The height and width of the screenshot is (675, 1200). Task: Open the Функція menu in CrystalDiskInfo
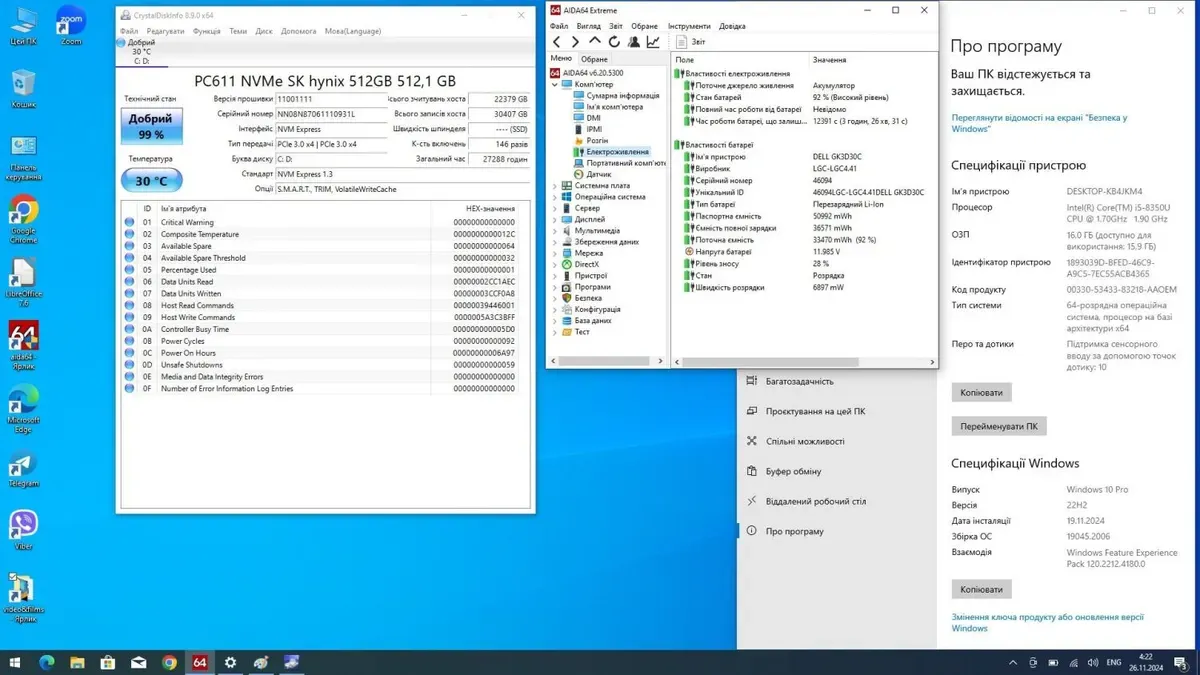click(x=206, y=31)
